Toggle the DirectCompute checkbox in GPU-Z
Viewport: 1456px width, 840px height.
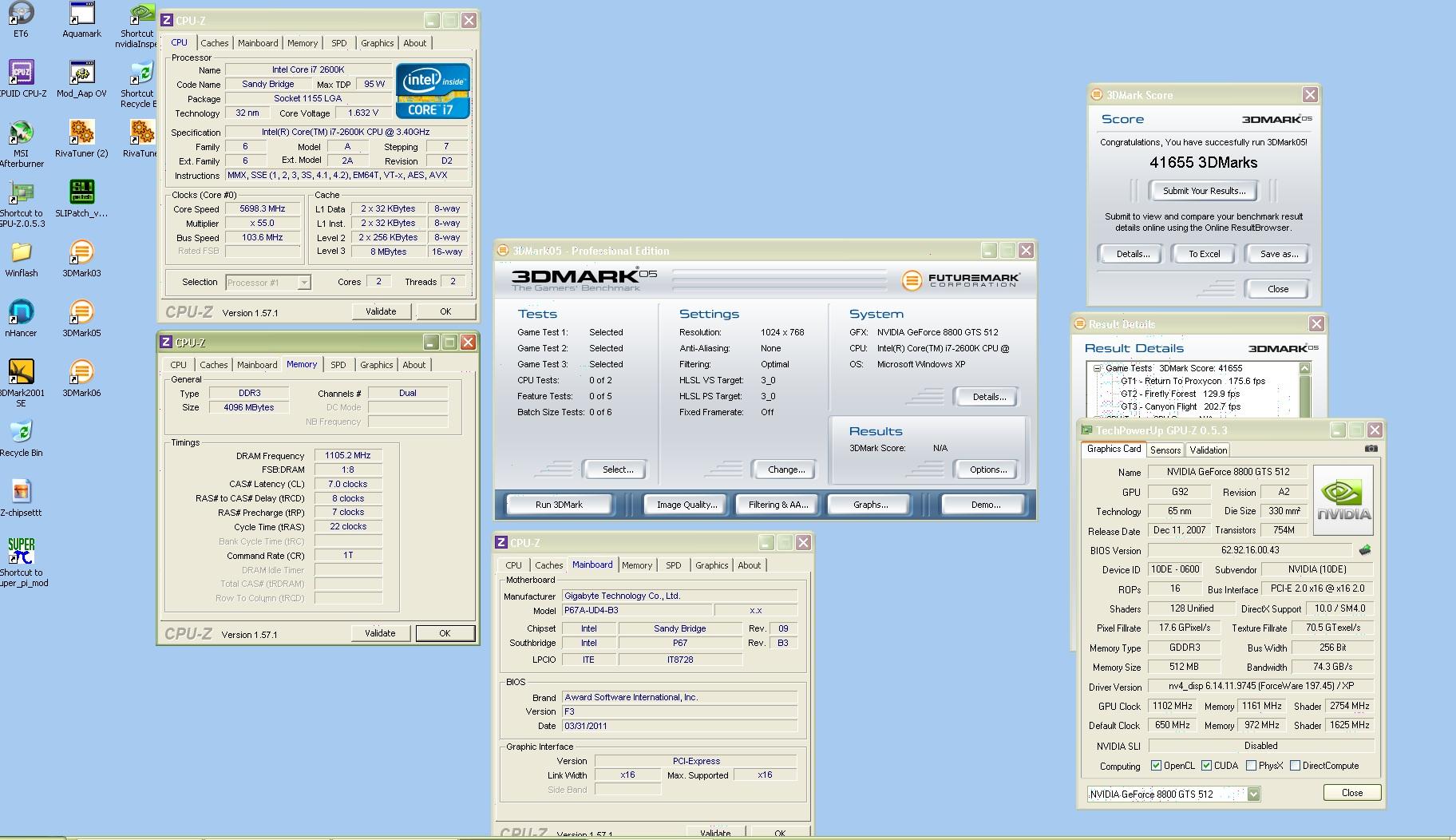(x=1295, y=766)
